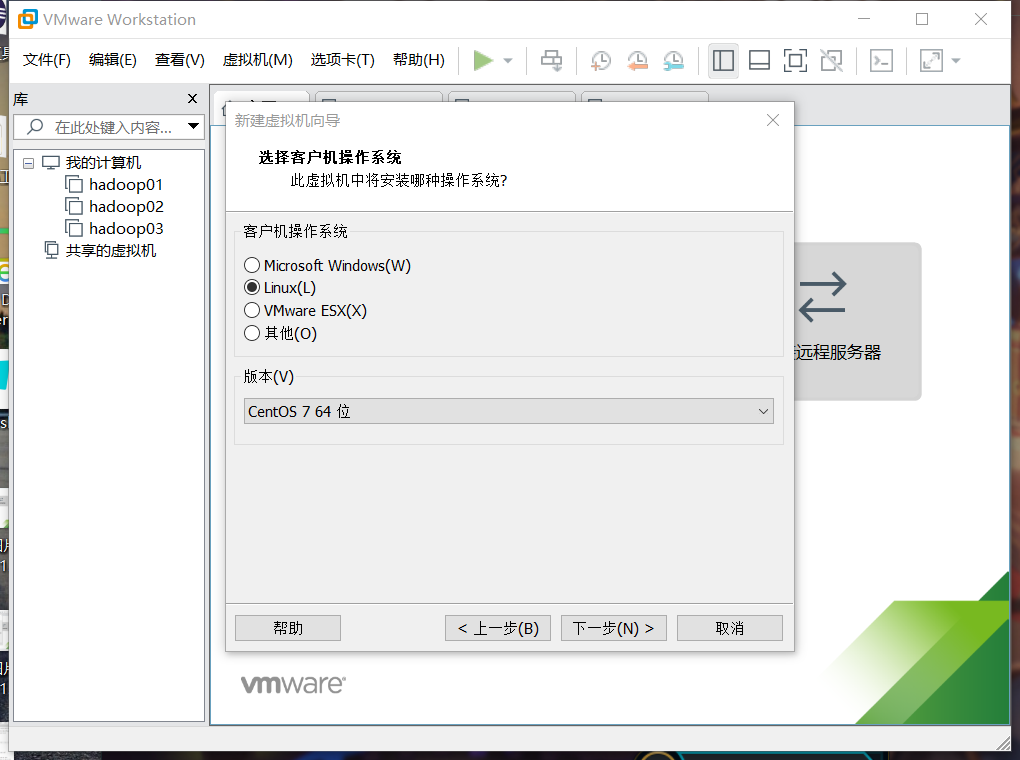This screenshot has height=760, width=1020.
Task: Open the stretch display dropdown arrow
Action: (x=956, y=61)
